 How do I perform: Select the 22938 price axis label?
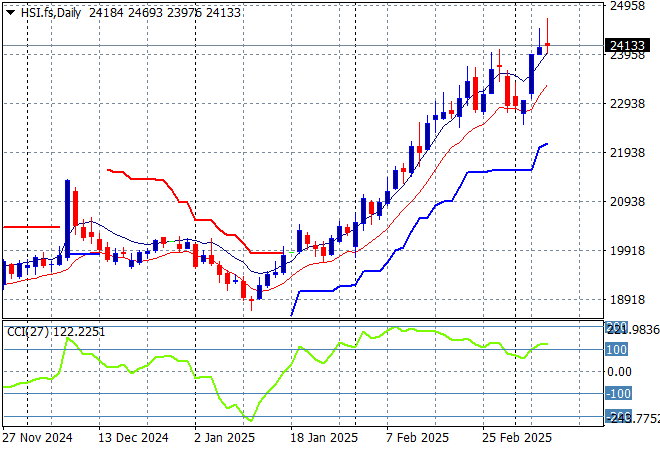626,104
